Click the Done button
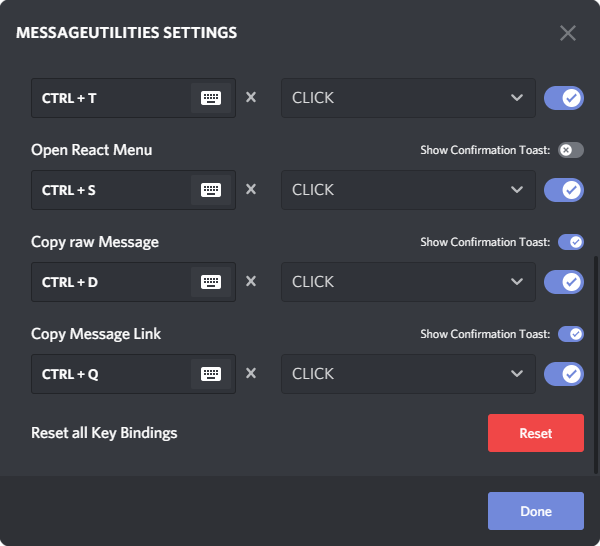The height and width of the screenshot is (546, 600). (x=536, y=511)
